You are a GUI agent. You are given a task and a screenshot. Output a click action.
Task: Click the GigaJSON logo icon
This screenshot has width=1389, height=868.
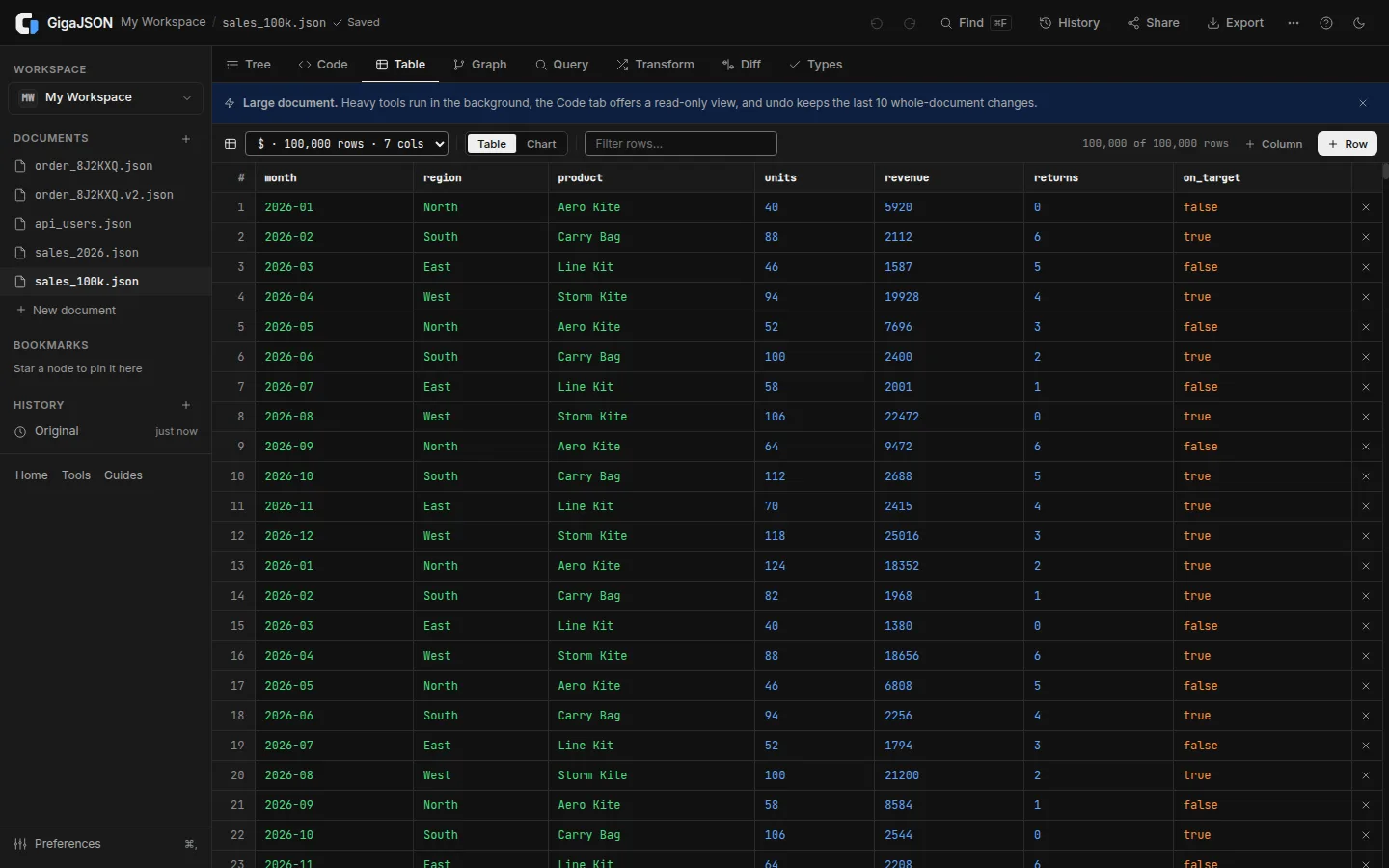click(27, 23)
